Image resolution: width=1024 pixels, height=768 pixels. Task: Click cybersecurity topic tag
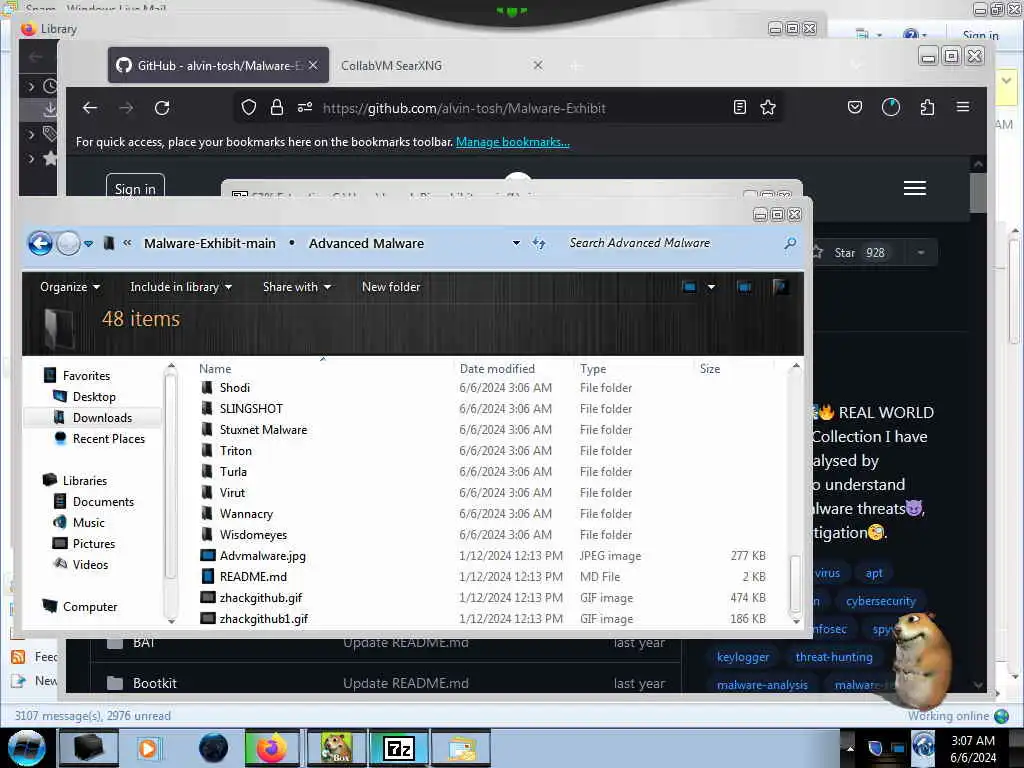pyautogui.click(x=880, y=601)
